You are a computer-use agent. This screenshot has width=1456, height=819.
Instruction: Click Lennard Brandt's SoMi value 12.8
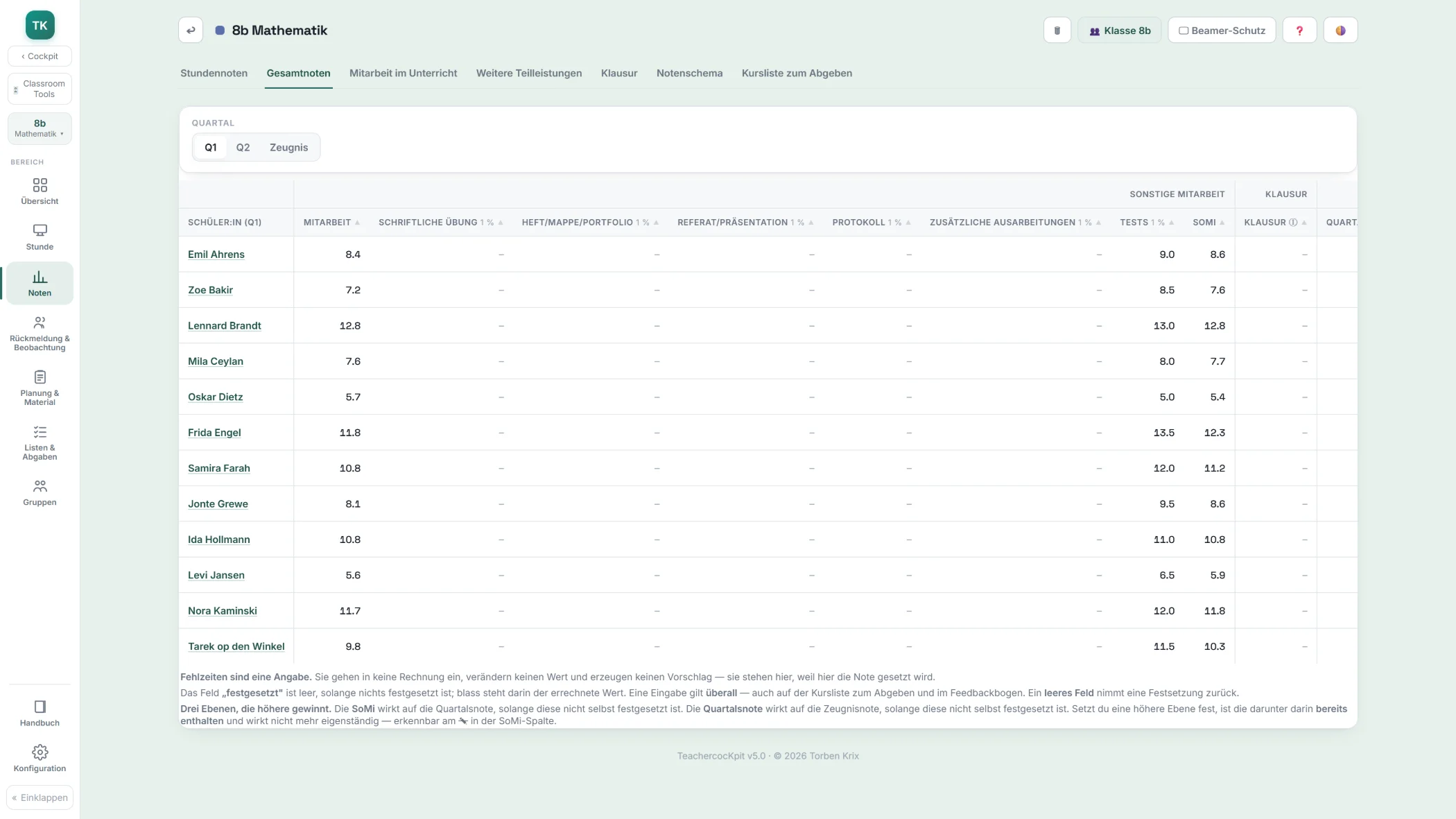coord(1214,326)
